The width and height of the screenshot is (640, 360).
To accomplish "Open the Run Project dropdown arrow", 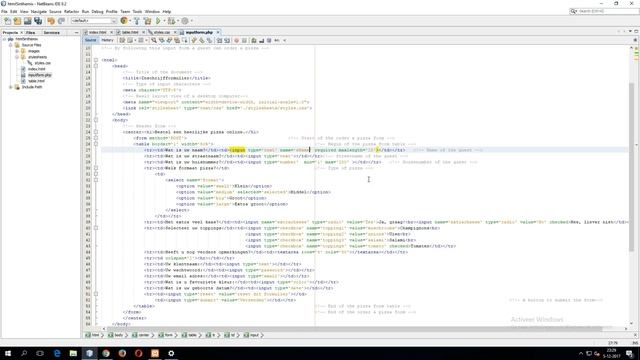I will point(164,21).
